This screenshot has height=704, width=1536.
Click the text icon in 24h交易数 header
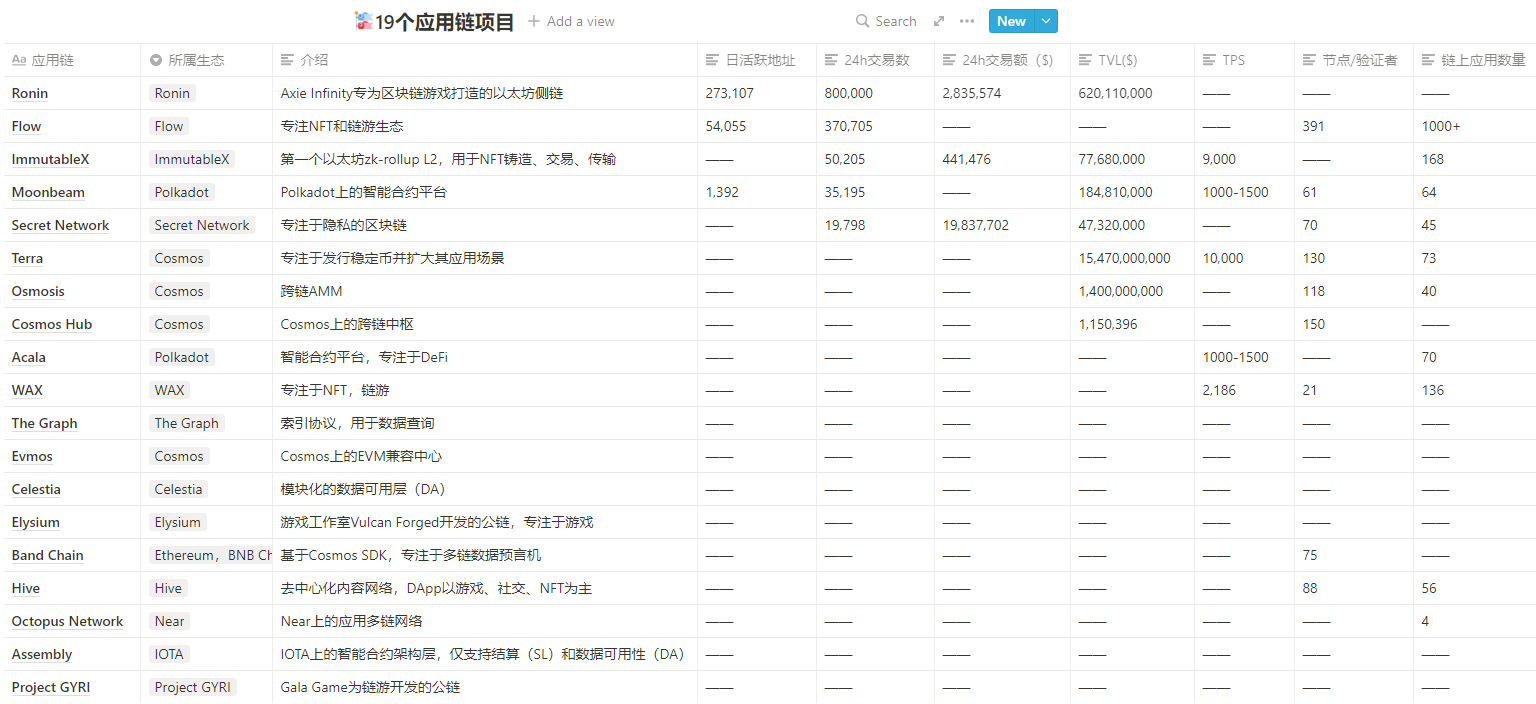tap(832, 60)
